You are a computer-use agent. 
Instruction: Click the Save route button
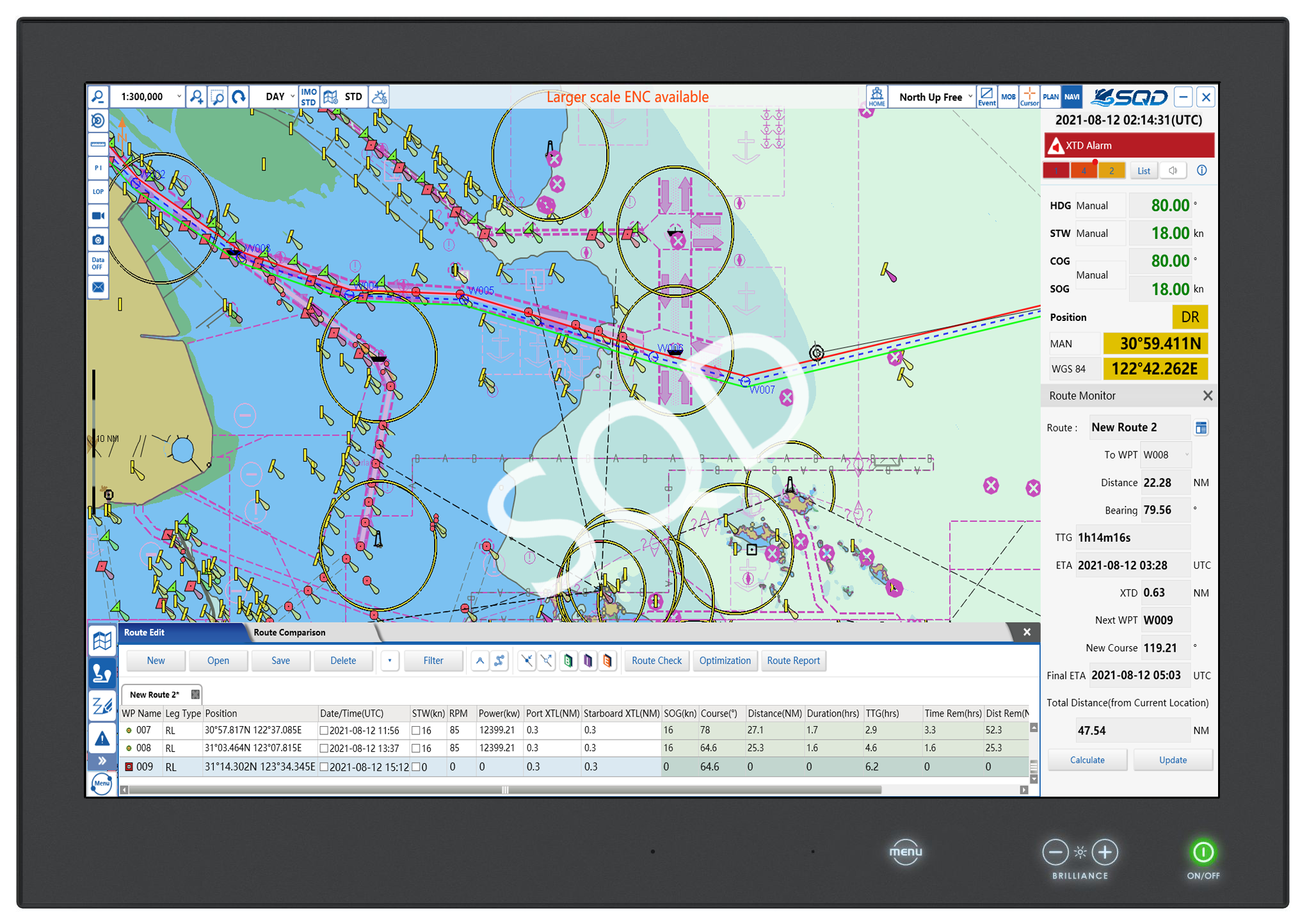pyautogui.click(x=280, y=660)
